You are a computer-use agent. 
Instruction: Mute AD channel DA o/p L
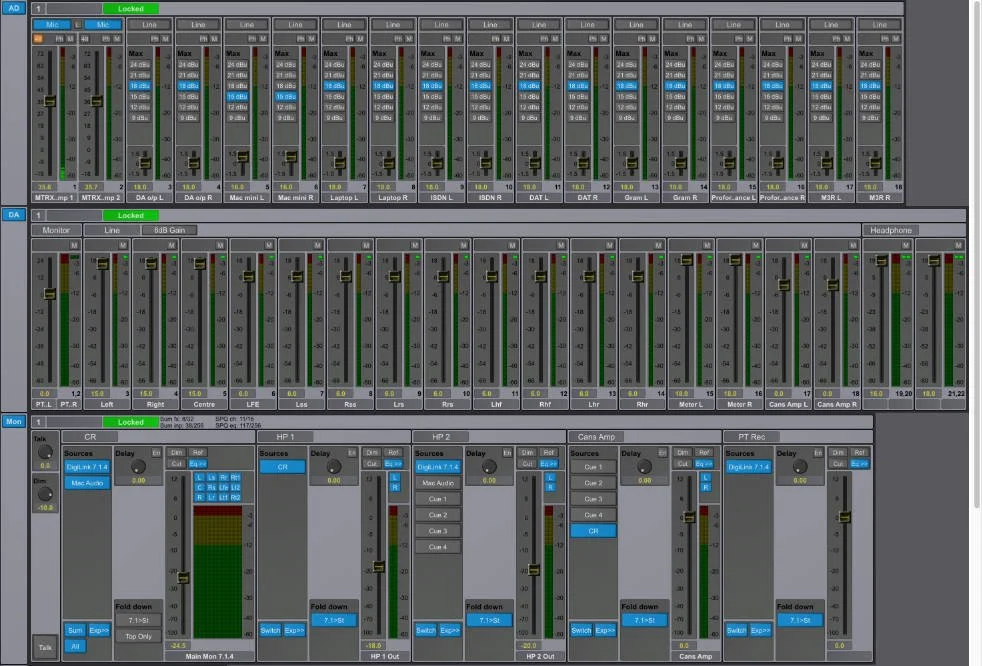[x=166, y=39]
